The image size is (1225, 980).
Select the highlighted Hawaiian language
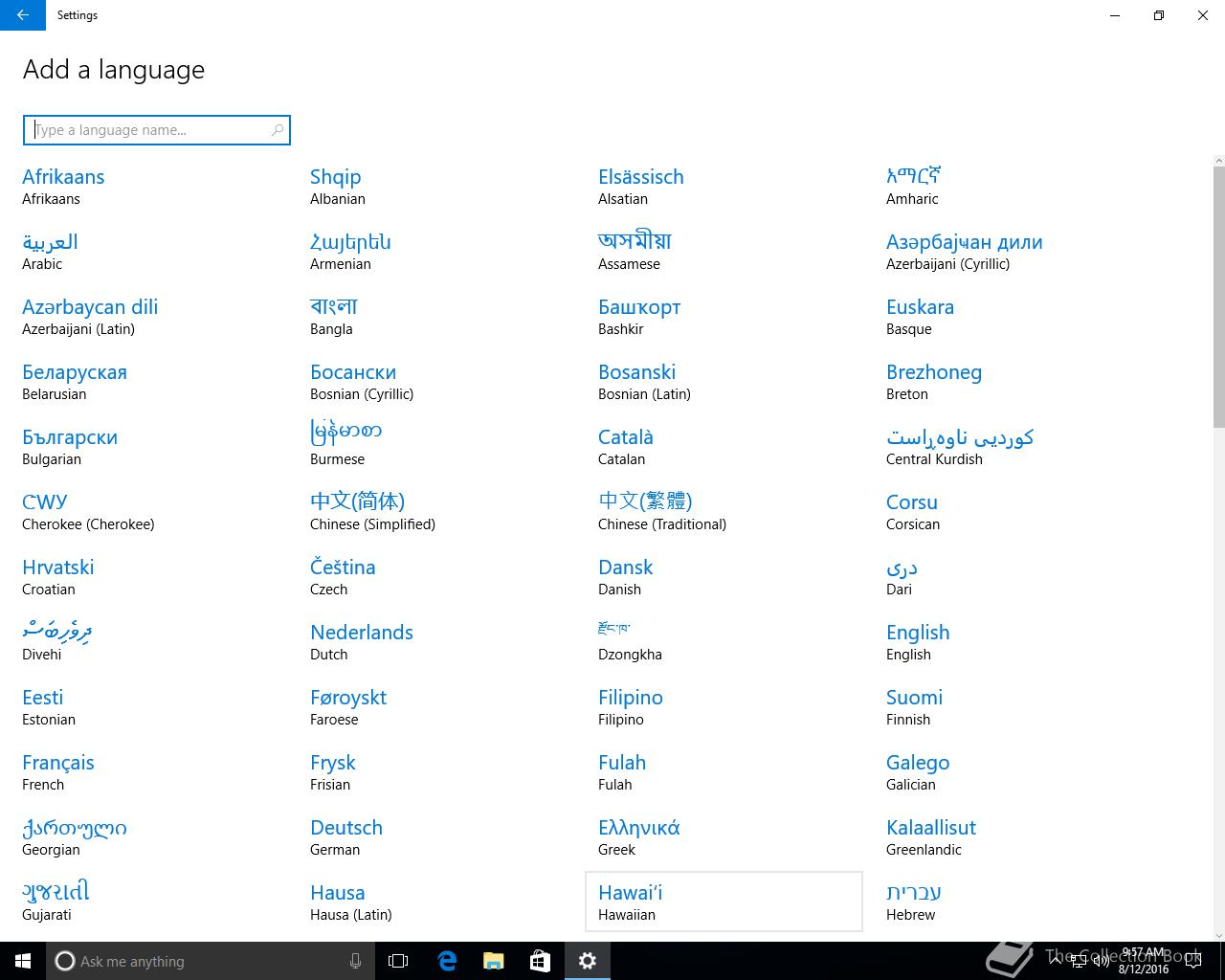724,902
